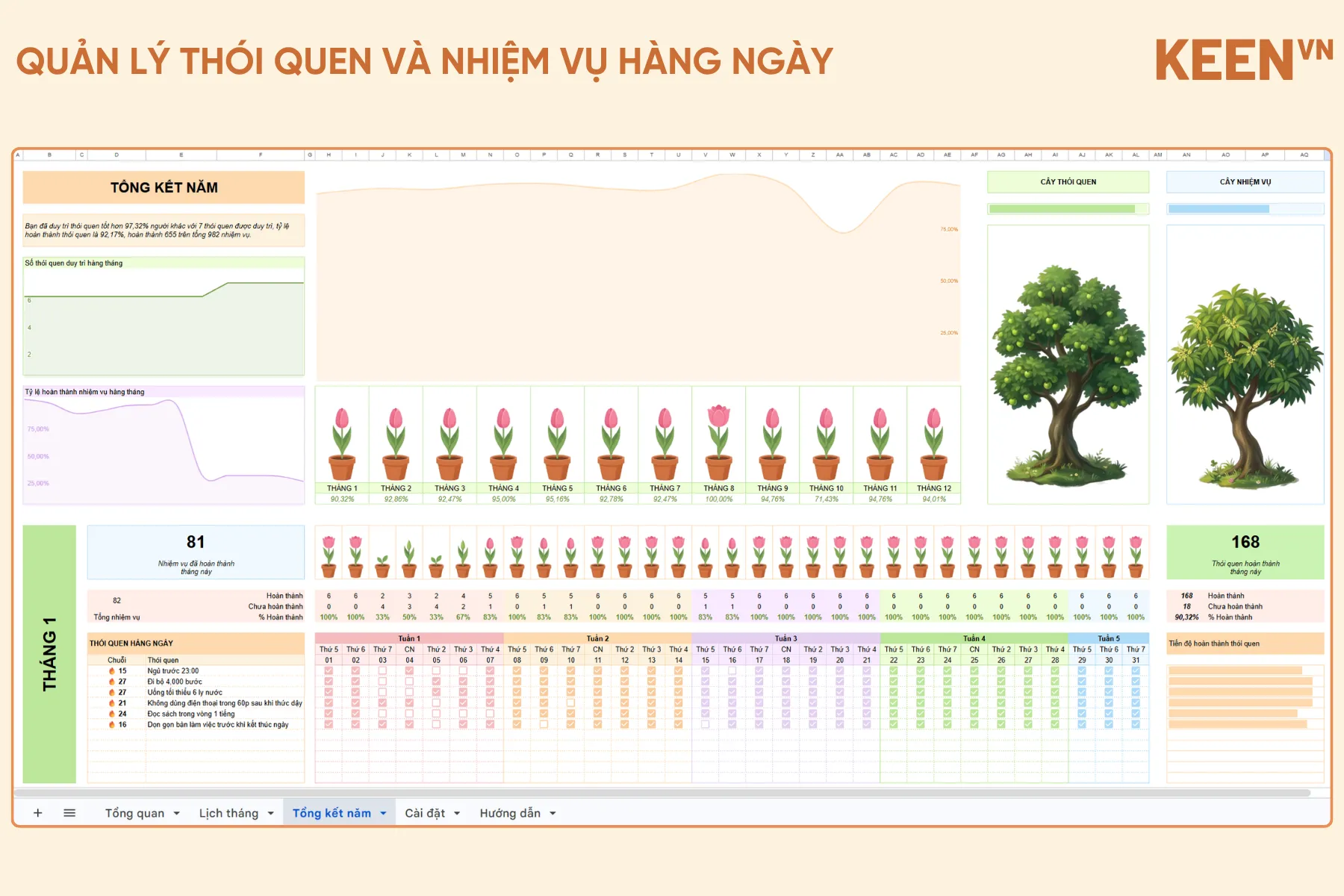Select the day 31 tulip icon

point(1136,557)
